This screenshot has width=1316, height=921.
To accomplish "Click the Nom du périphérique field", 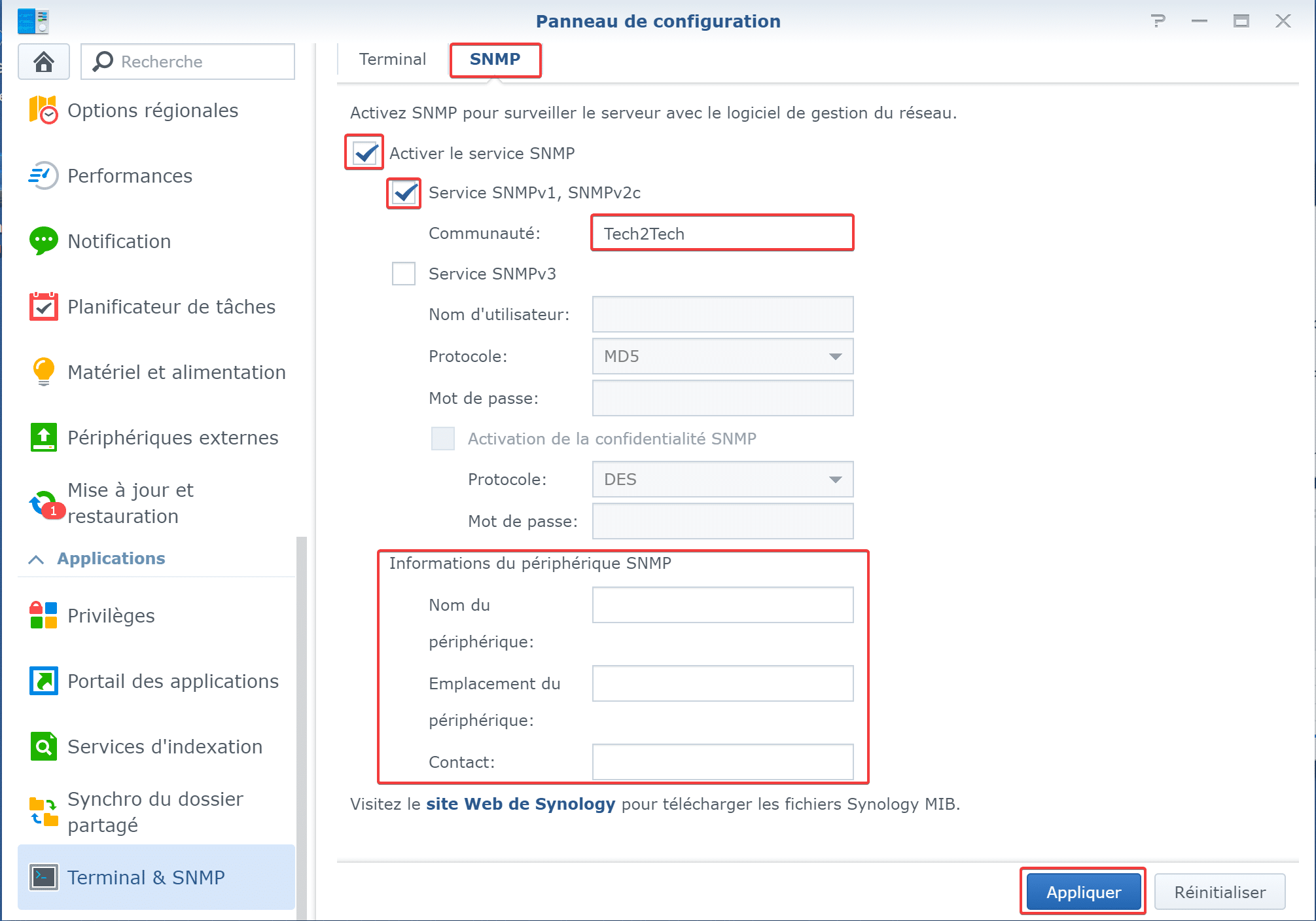I will pyautogui.click(x=722, y=605).
